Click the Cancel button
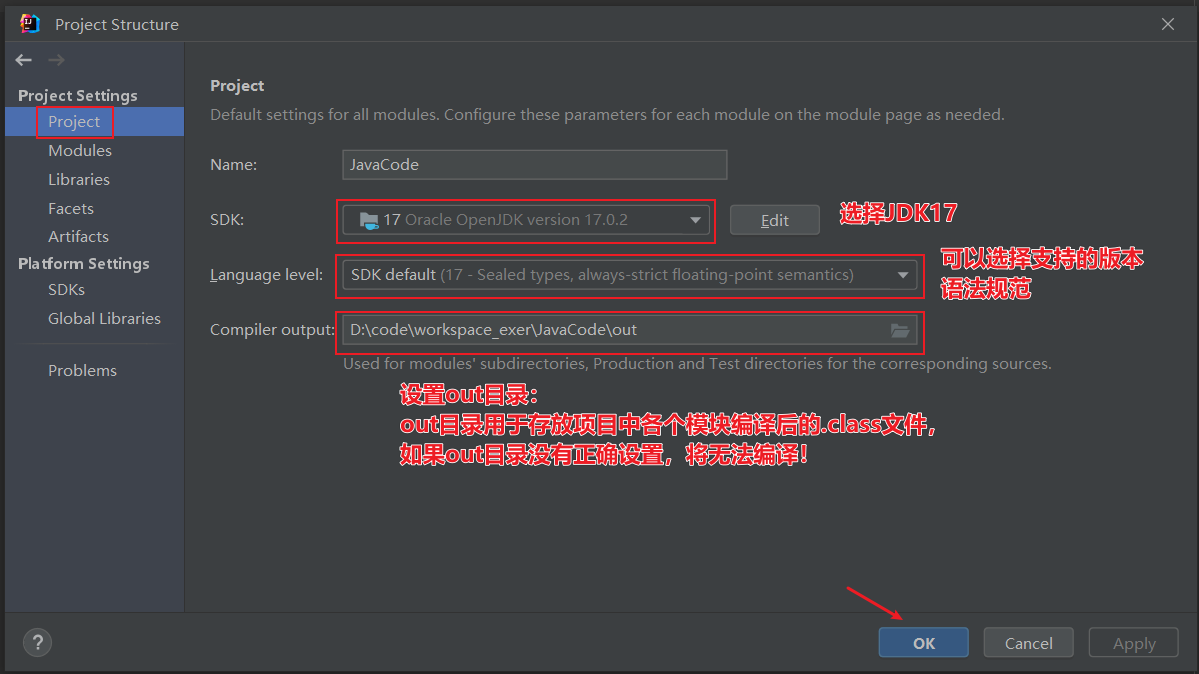Image resolution: width=1199 pixels, height=674 pixels. click(1028, 643)
